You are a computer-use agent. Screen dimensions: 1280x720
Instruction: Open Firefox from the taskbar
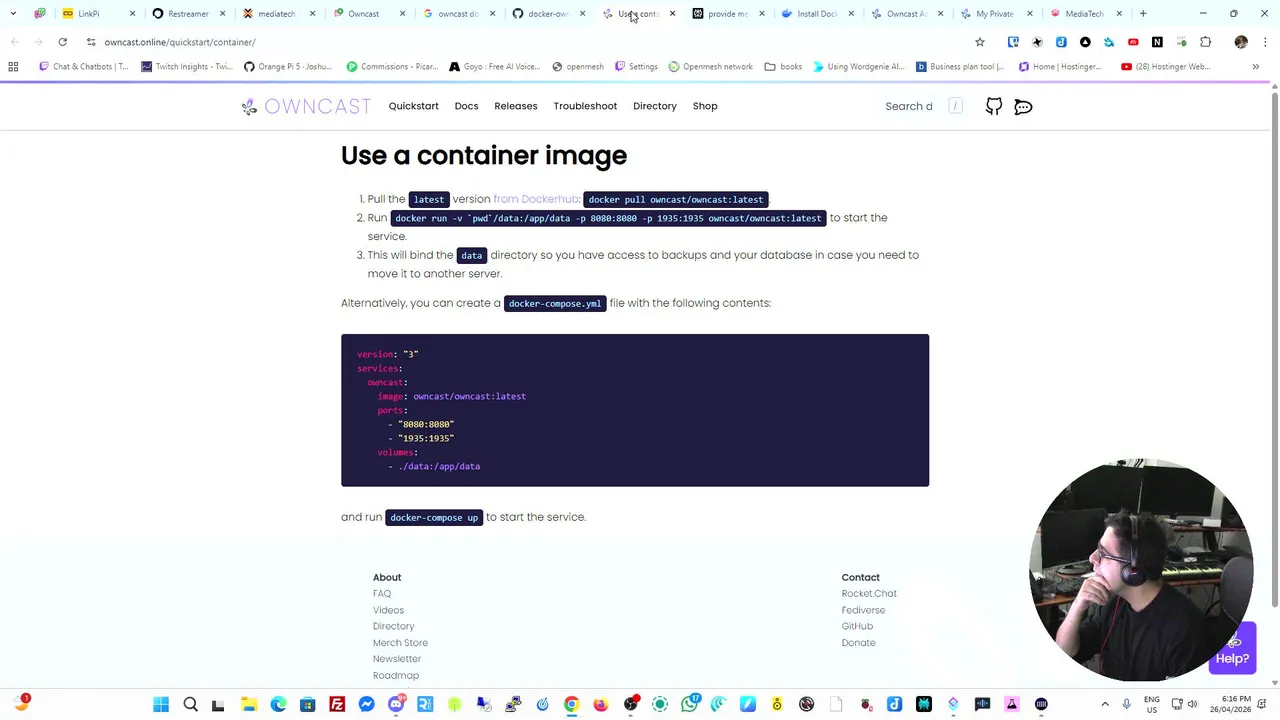(601, 705)
